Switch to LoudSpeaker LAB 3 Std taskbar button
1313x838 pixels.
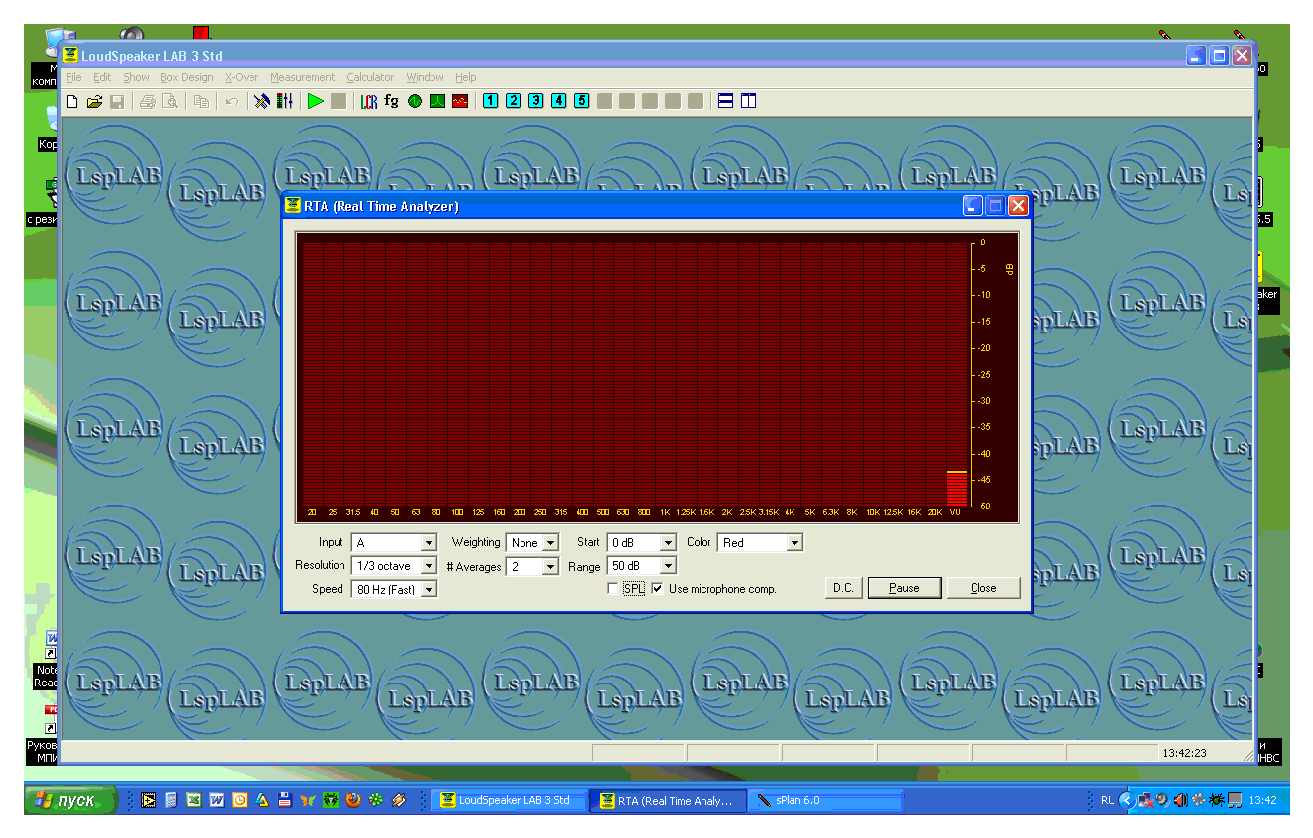pyautogui.click(x=507, y=800)
